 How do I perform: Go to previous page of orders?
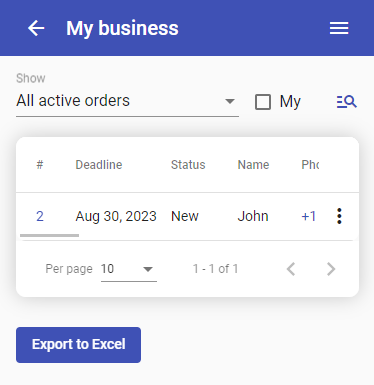pos(291,269)
